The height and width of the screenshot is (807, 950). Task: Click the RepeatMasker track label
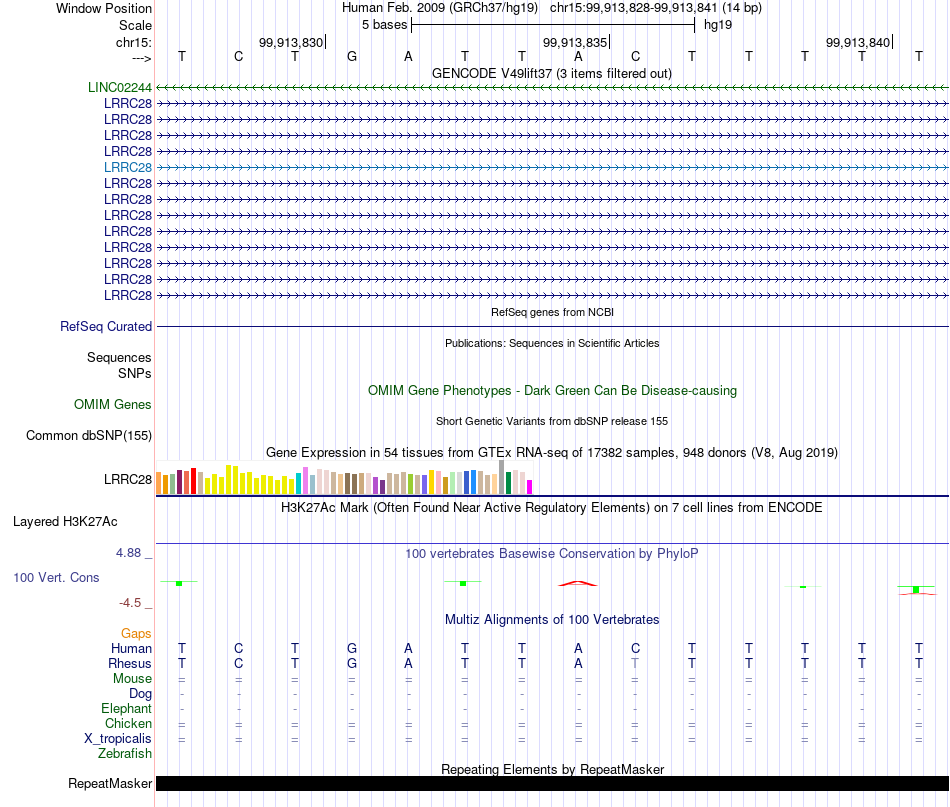point(110,783)
